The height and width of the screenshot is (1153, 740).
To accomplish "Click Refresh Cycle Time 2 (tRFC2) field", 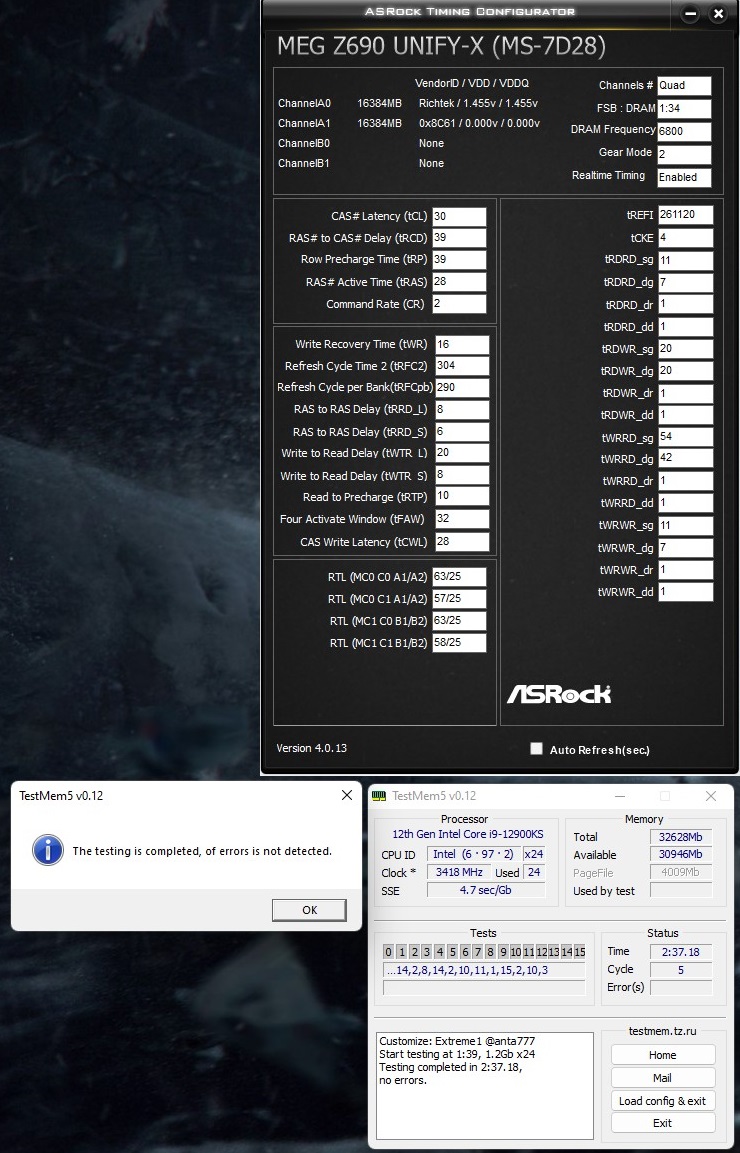I will (x=462, y=365).
